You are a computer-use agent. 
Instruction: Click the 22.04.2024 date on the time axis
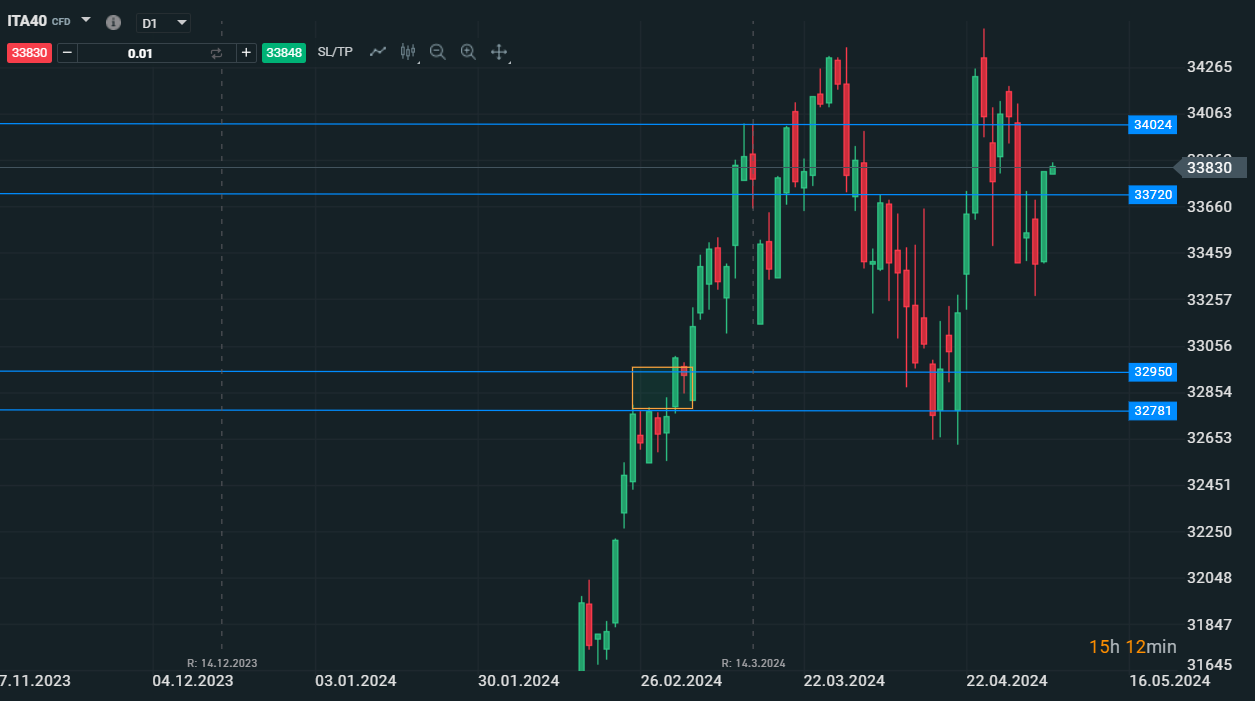(x=1007, y=681)
